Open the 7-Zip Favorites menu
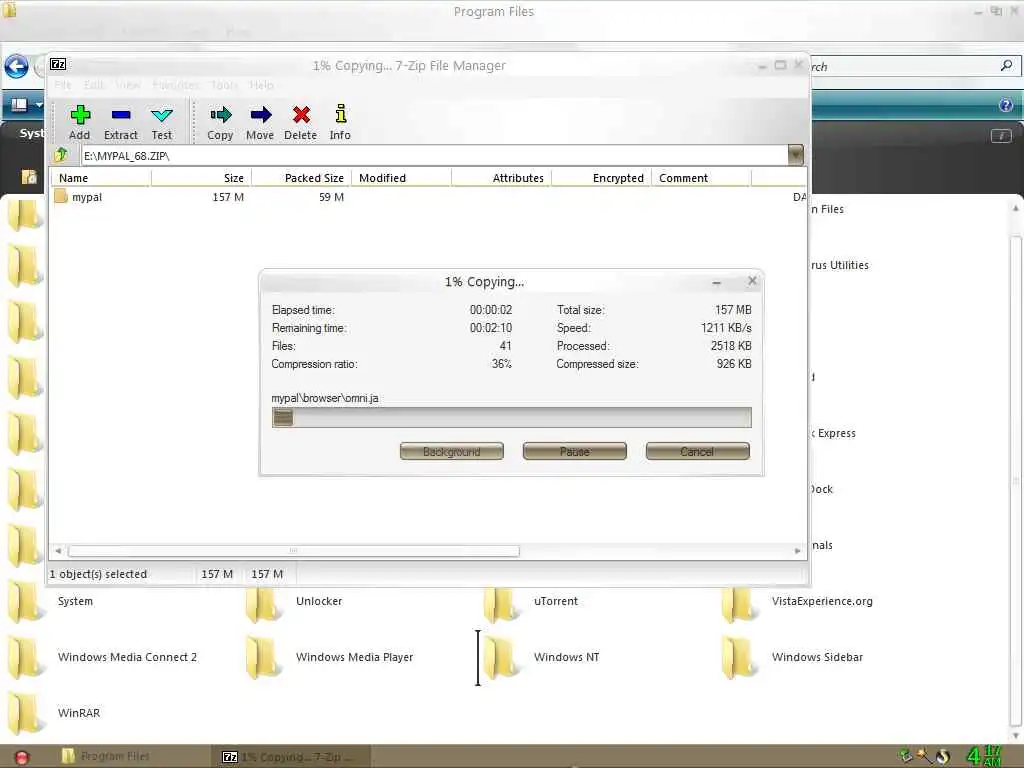Image resolution: width=1024 pixels, height=768 pixels. pyautogui.click(x=176, y=85)
